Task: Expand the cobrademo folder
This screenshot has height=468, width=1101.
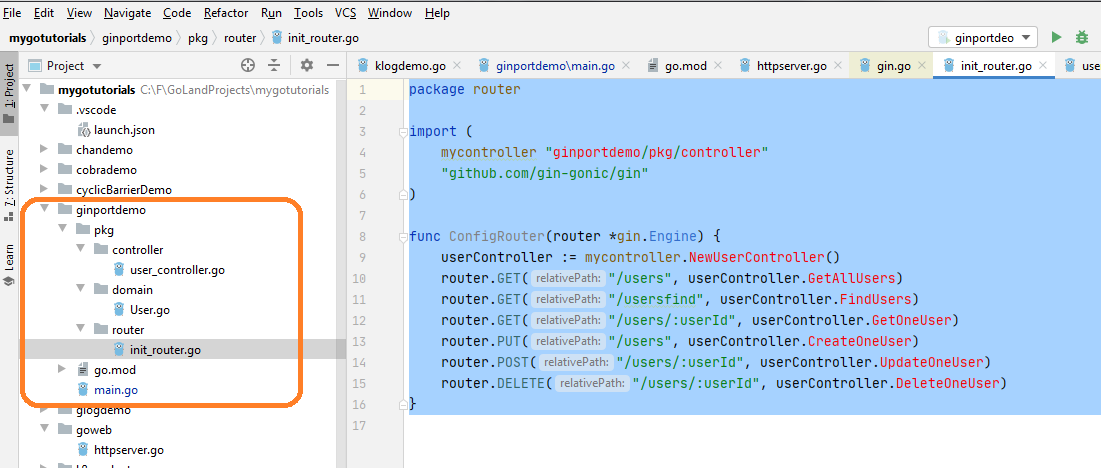Action: click(x=45, y=170)
